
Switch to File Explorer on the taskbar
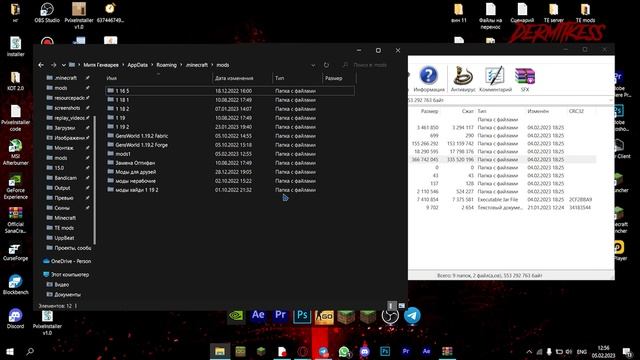pos(220,351)
